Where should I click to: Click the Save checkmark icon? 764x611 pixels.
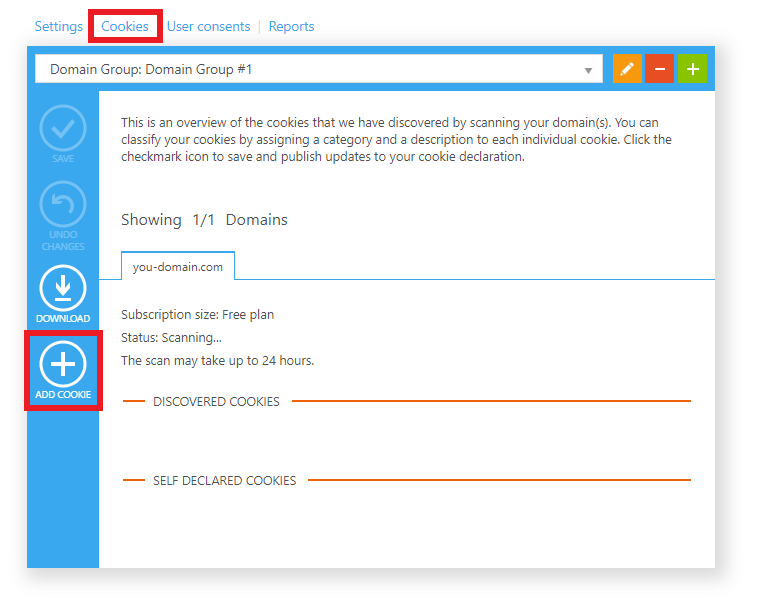[63, 128]
